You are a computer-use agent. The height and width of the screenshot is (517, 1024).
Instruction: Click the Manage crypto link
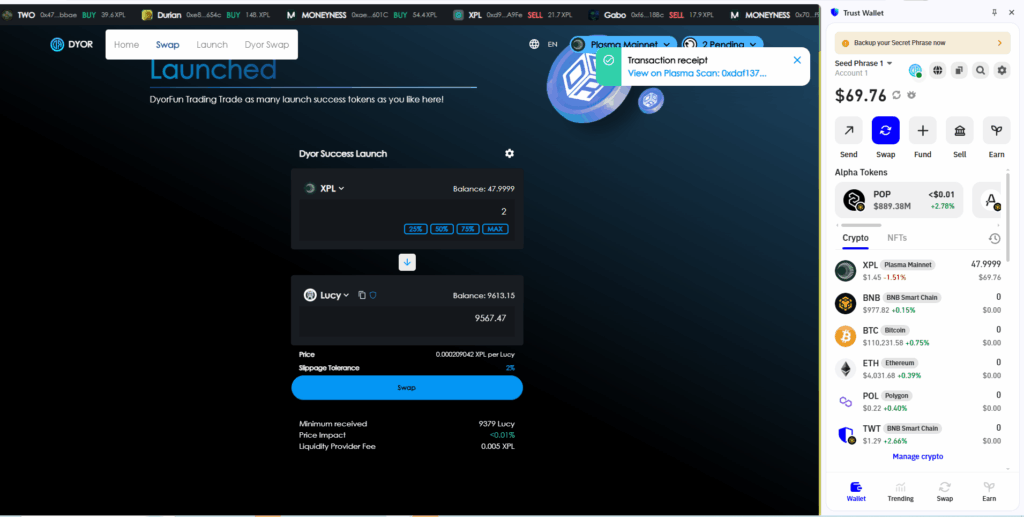click(918, 456)
